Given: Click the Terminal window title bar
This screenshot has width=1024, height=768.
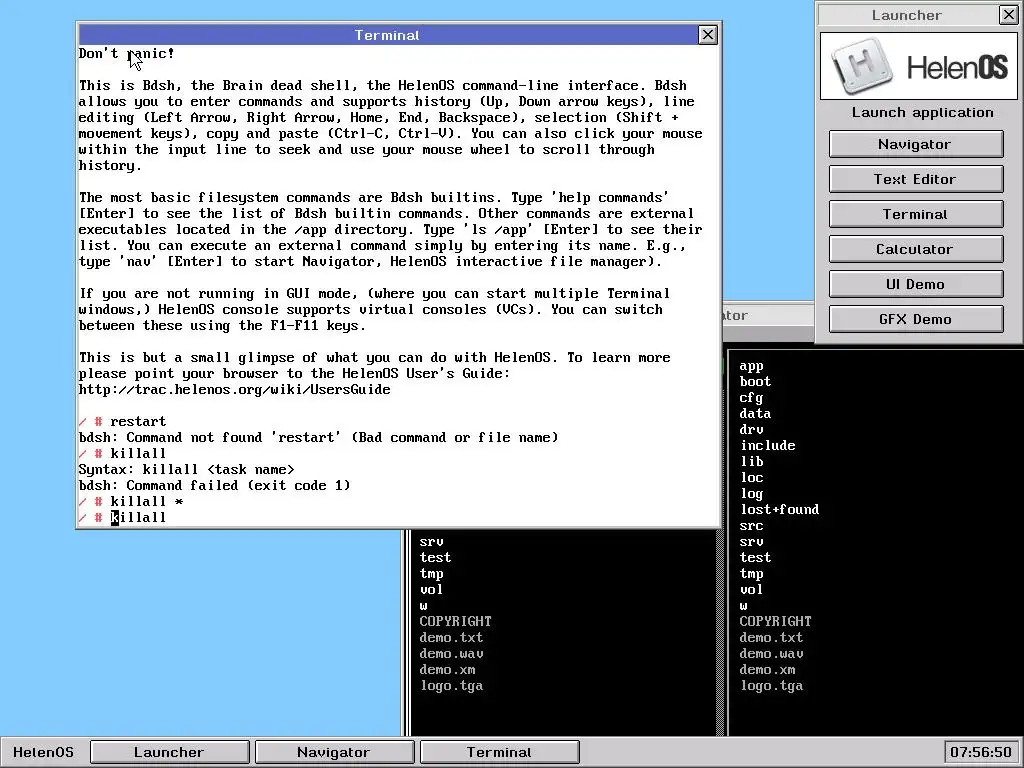Looking at the screenshot, I should (388, 35).
